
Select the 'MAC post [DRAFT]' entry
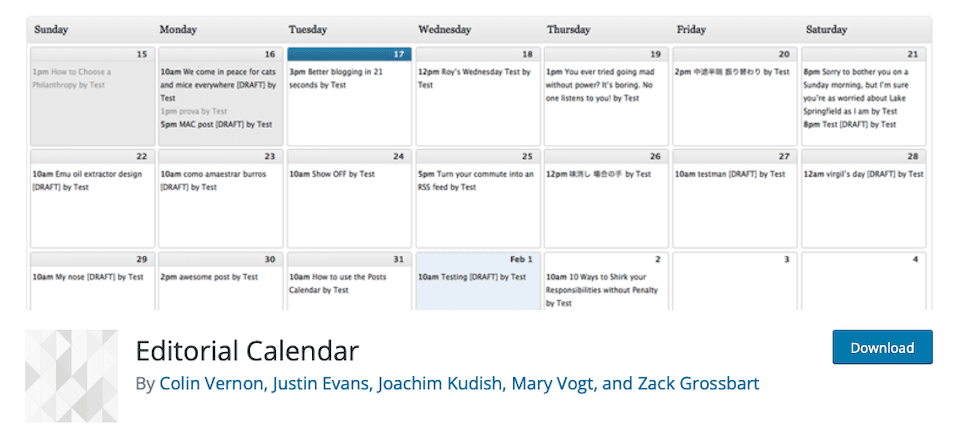[x=216, y=124]
